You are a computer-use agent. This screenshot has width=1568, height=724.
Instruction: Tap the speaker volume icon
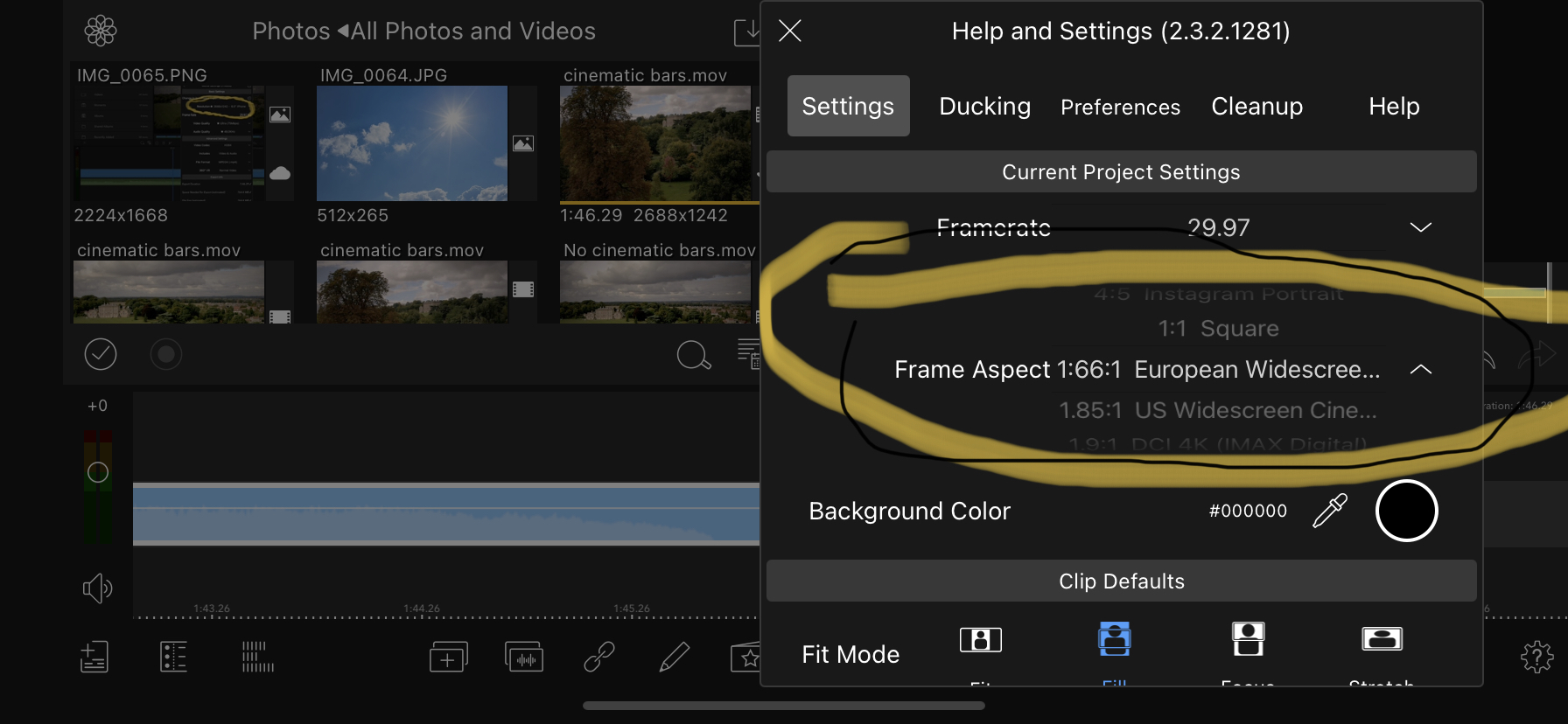pos(97,588)
